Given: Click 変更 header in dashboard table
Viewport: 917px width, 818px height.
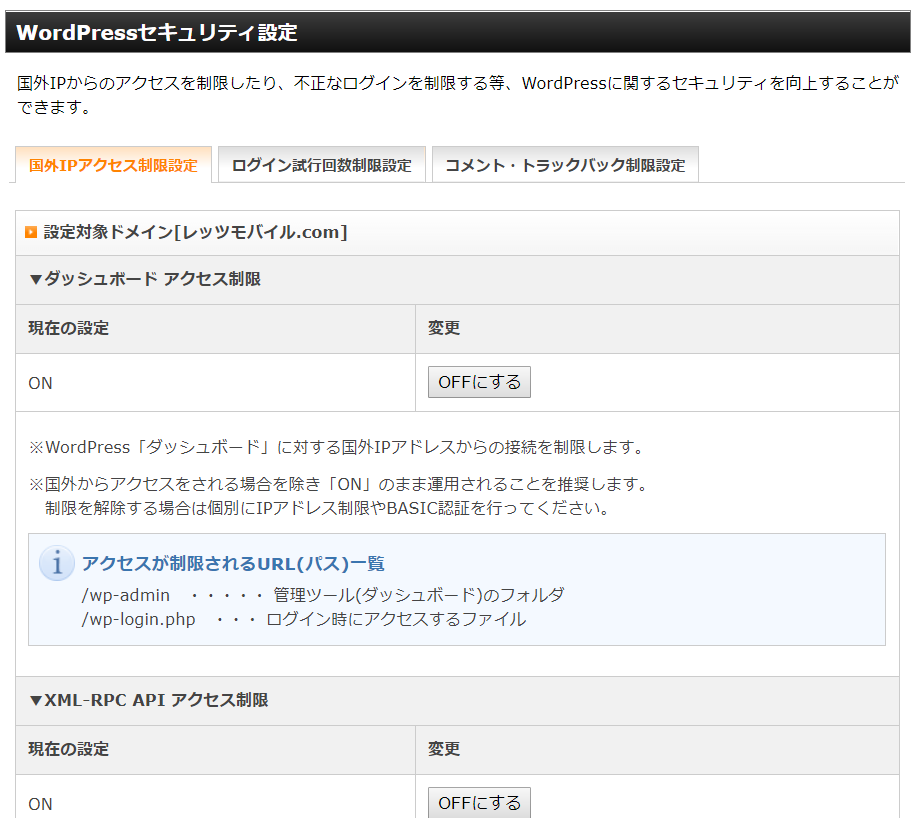Looking at the screenshot, I should (x=444, y=328).
